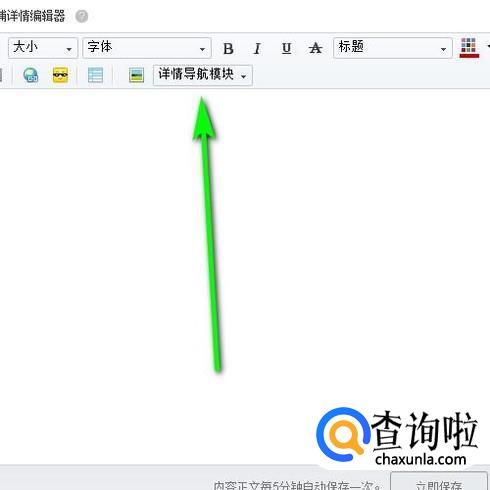This screenshot has height=490, width=490.
Task: Open the text color palette grid
Action: point(469,48)
